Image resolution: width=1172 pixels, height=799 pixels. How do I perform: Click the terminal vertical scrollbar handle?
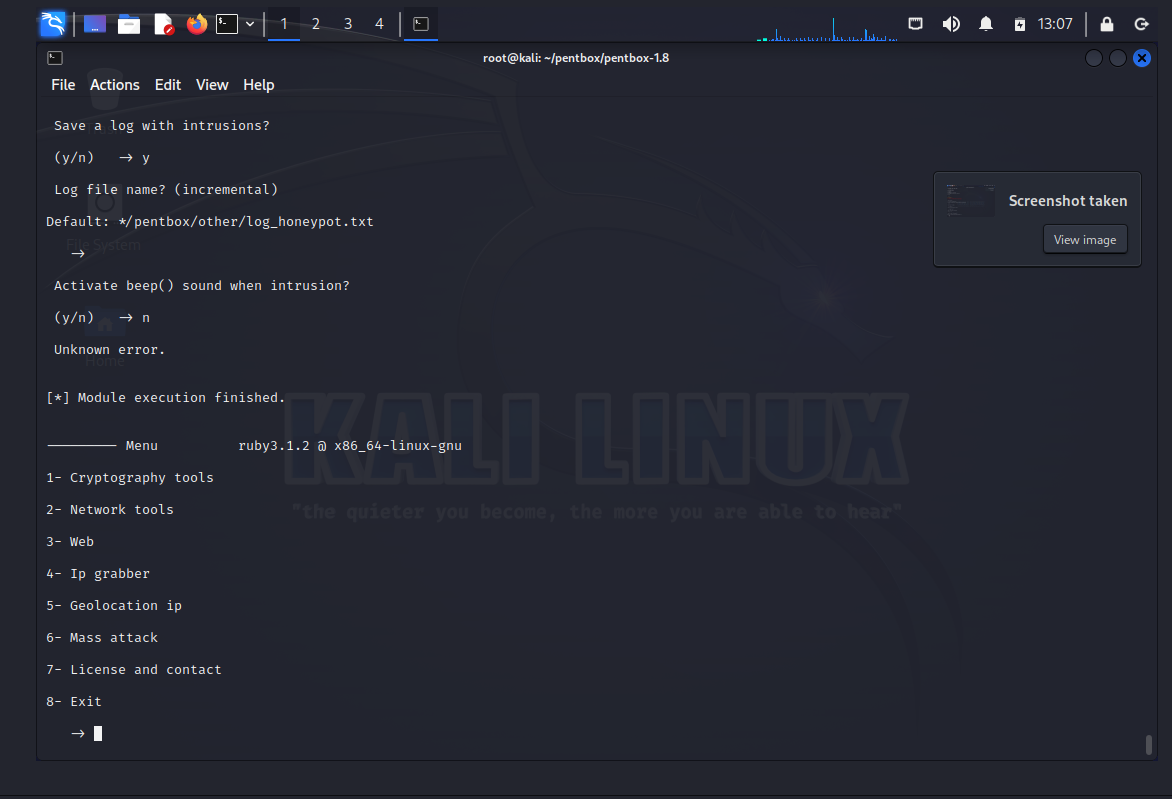pos(1149,744)
